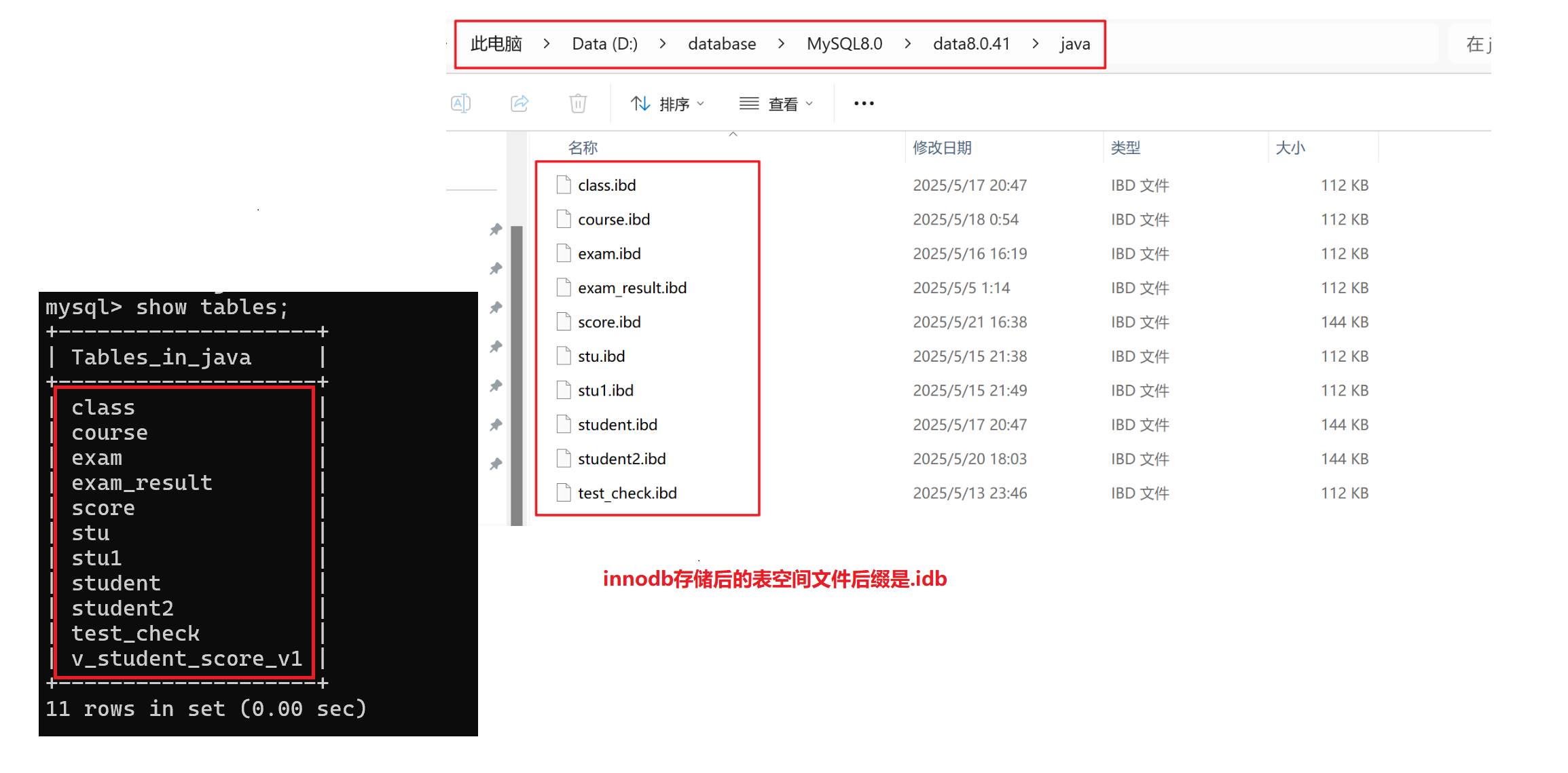Viewport: 1568px width, 773px height.
Task: Open the three-dots more options menu
Action: pos(864,103)
